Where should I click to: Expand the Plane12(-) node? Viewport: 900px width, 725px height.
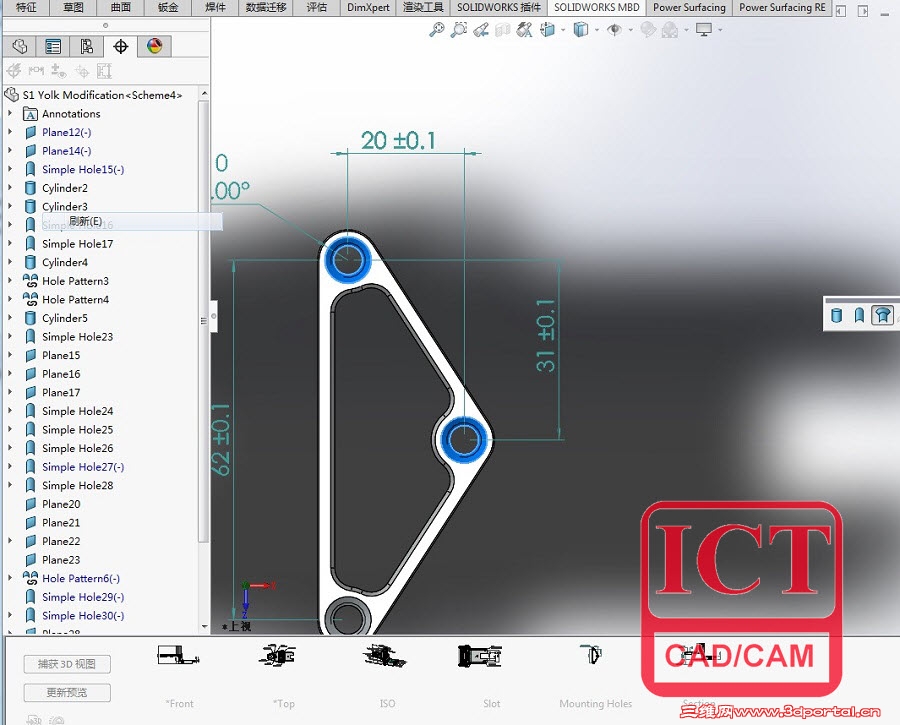(x=10, y=132)
